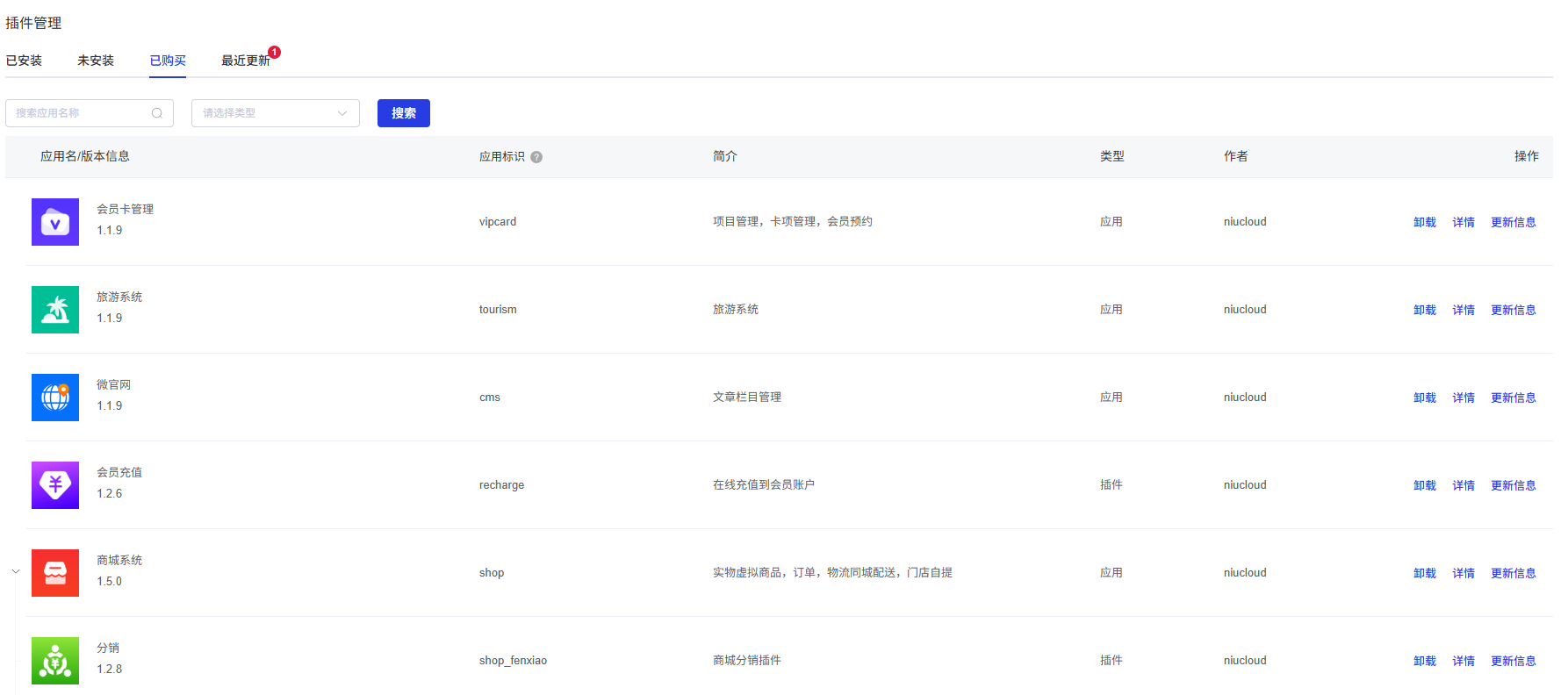
Task: Click the recharge diamond yen icon
Action: 55,485
